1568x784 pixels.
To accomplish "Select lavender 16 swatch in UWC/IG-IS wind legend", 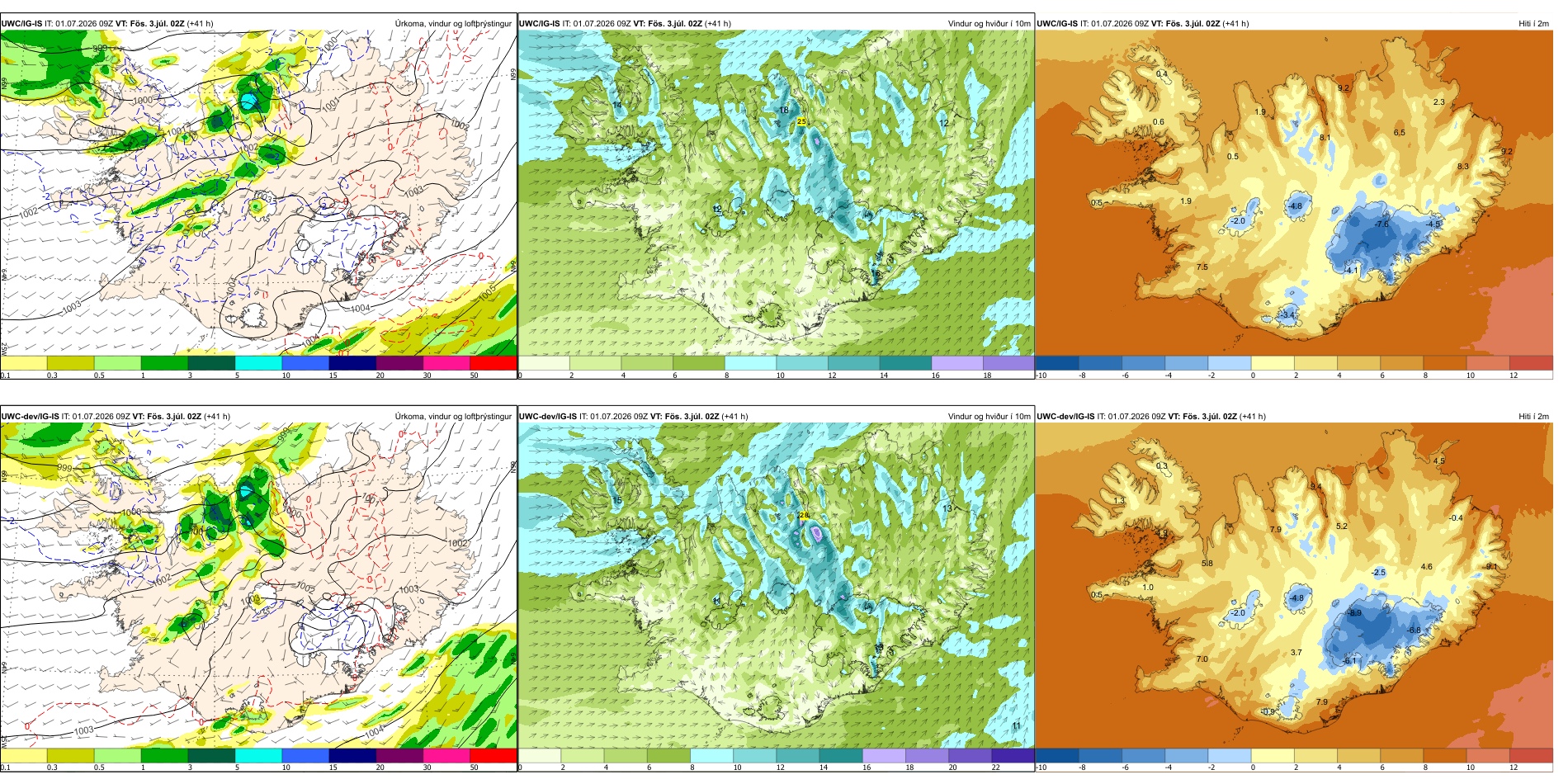I will pyautogui.click(x=956, y=362).
